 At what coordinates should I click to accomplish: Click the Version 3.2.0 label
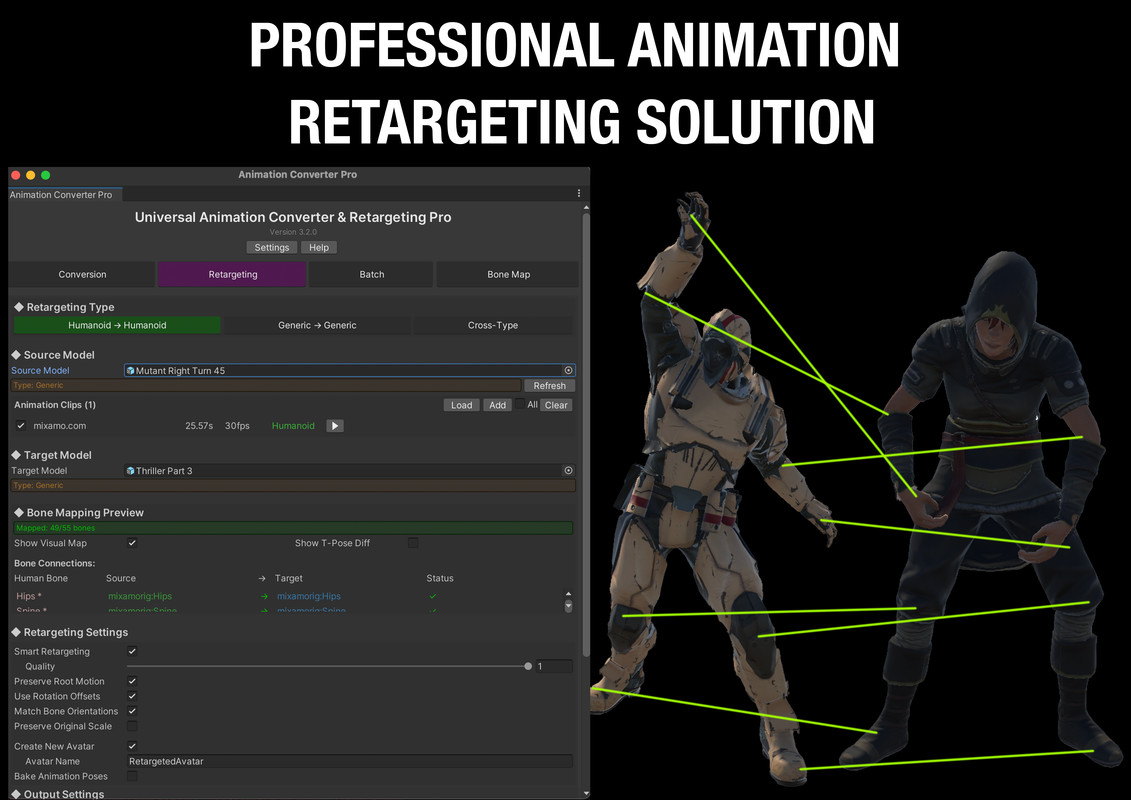[x=293, y=232]
